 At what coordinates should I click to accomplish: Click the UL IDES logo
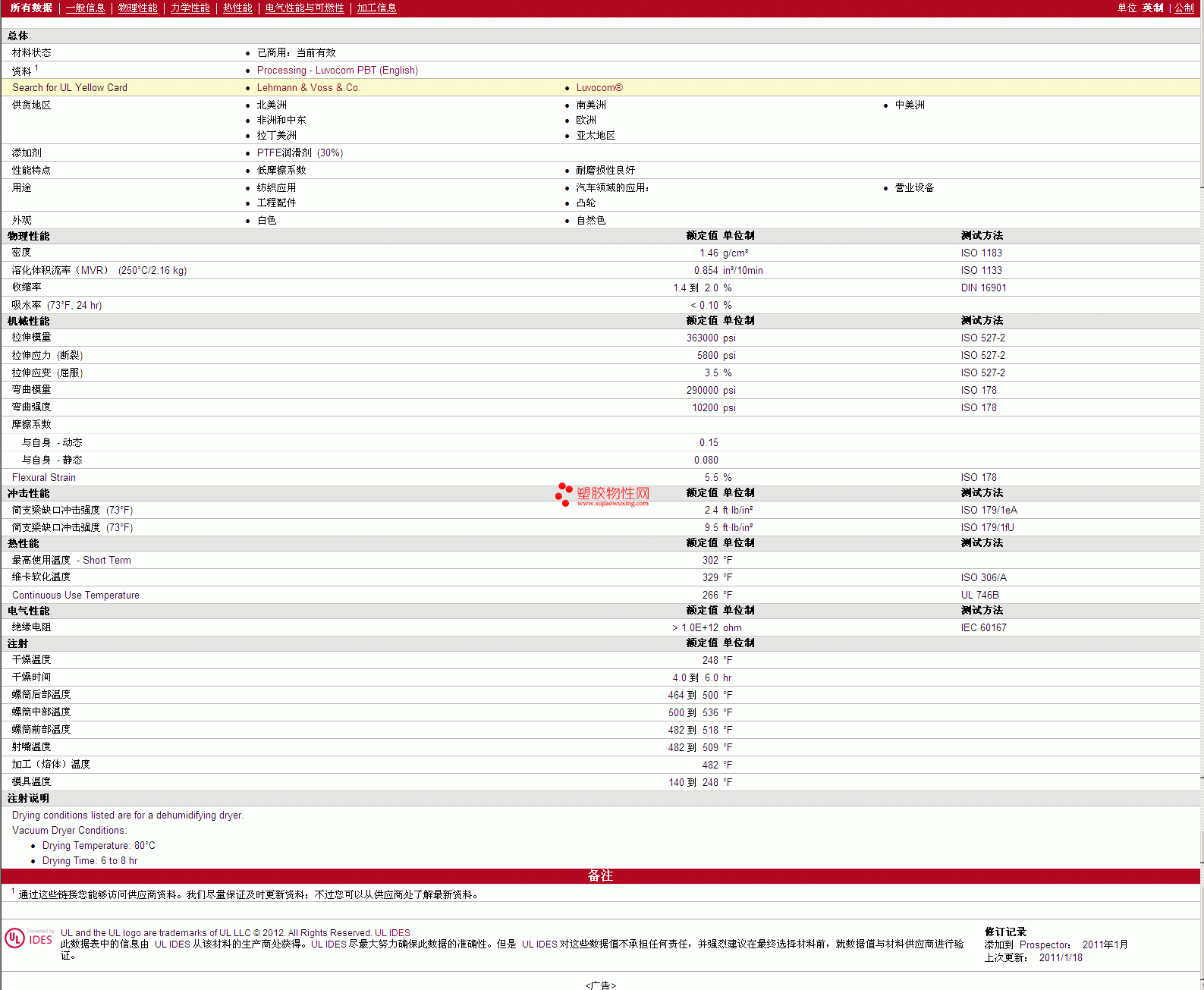coord(30,938)
